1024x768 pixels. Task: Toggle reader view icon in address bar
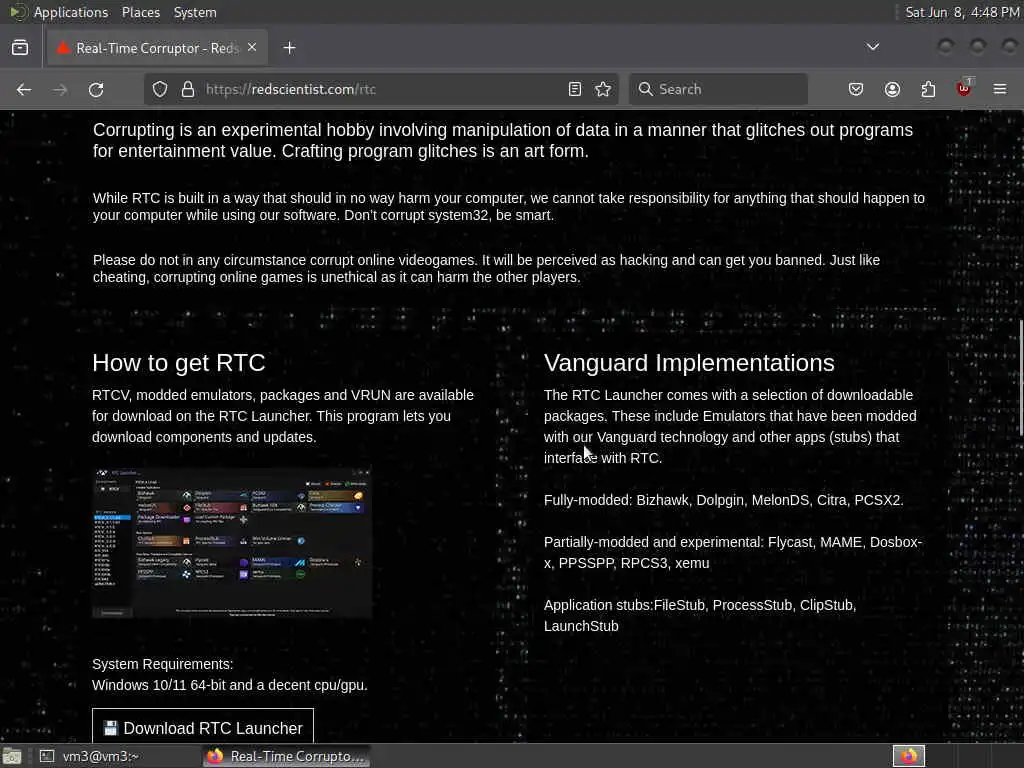pyautogui.click(x=575, y=89)
